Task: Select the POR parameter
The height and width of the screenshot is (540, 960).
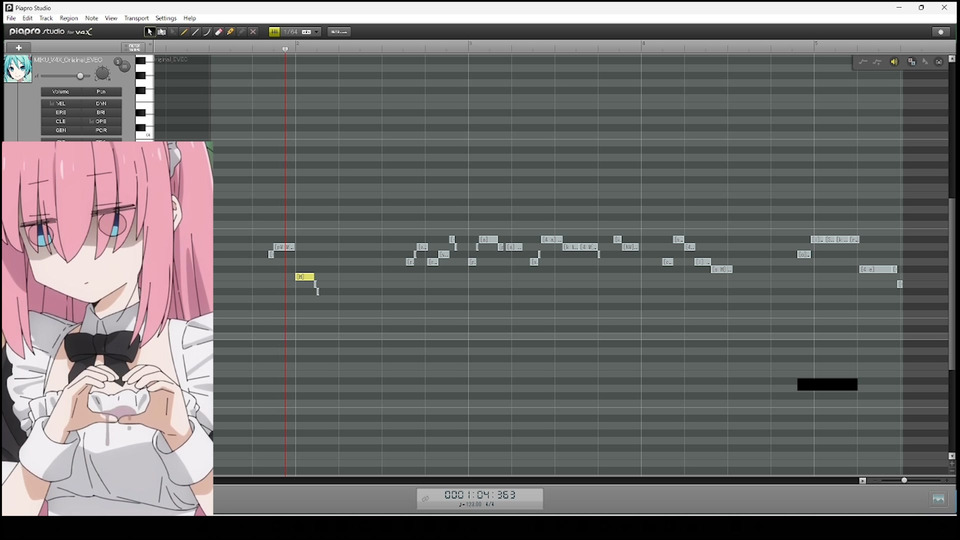Action: click(x=101, y=130)
